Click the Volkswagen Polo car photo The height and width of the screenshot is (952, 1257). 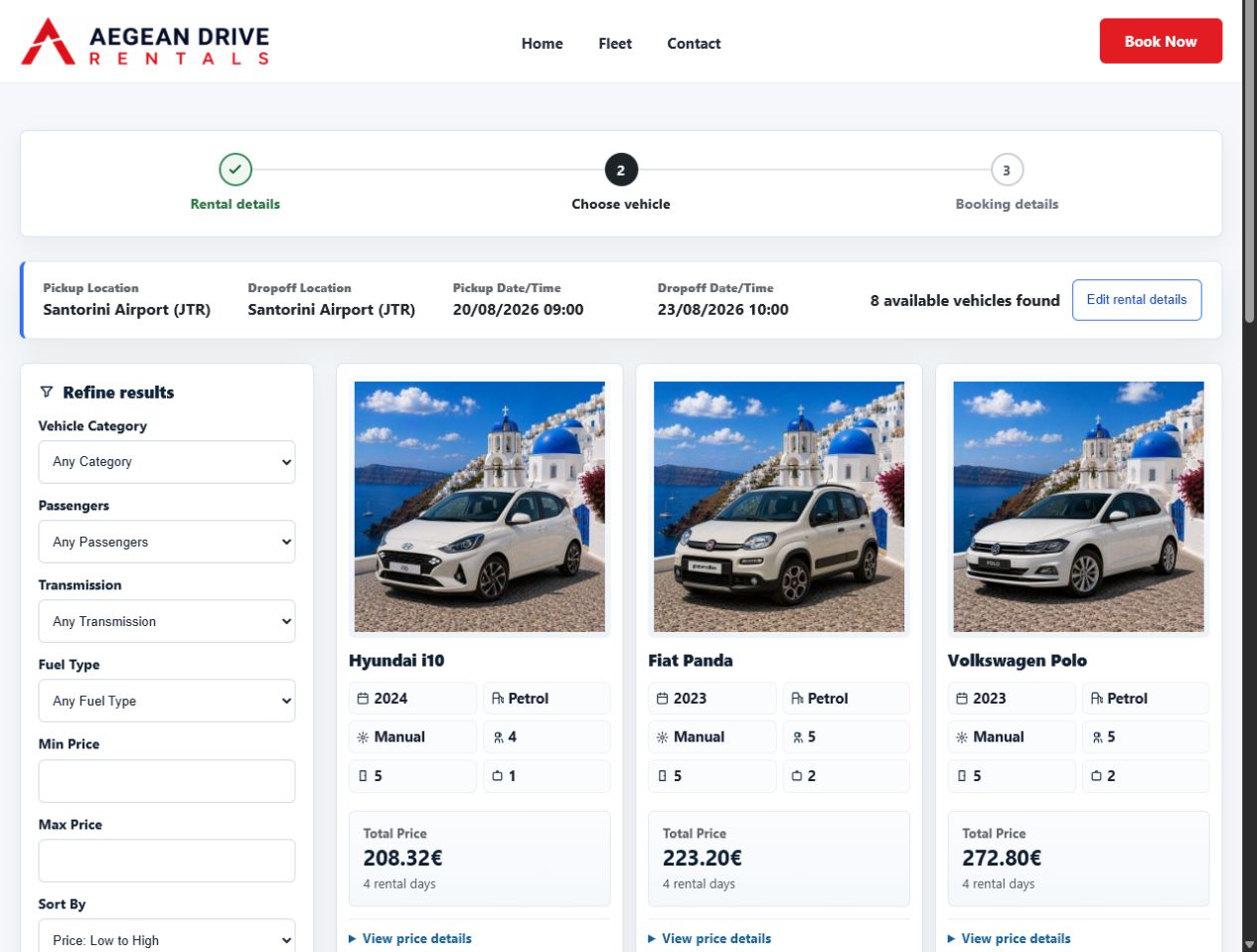[1079, 507]
